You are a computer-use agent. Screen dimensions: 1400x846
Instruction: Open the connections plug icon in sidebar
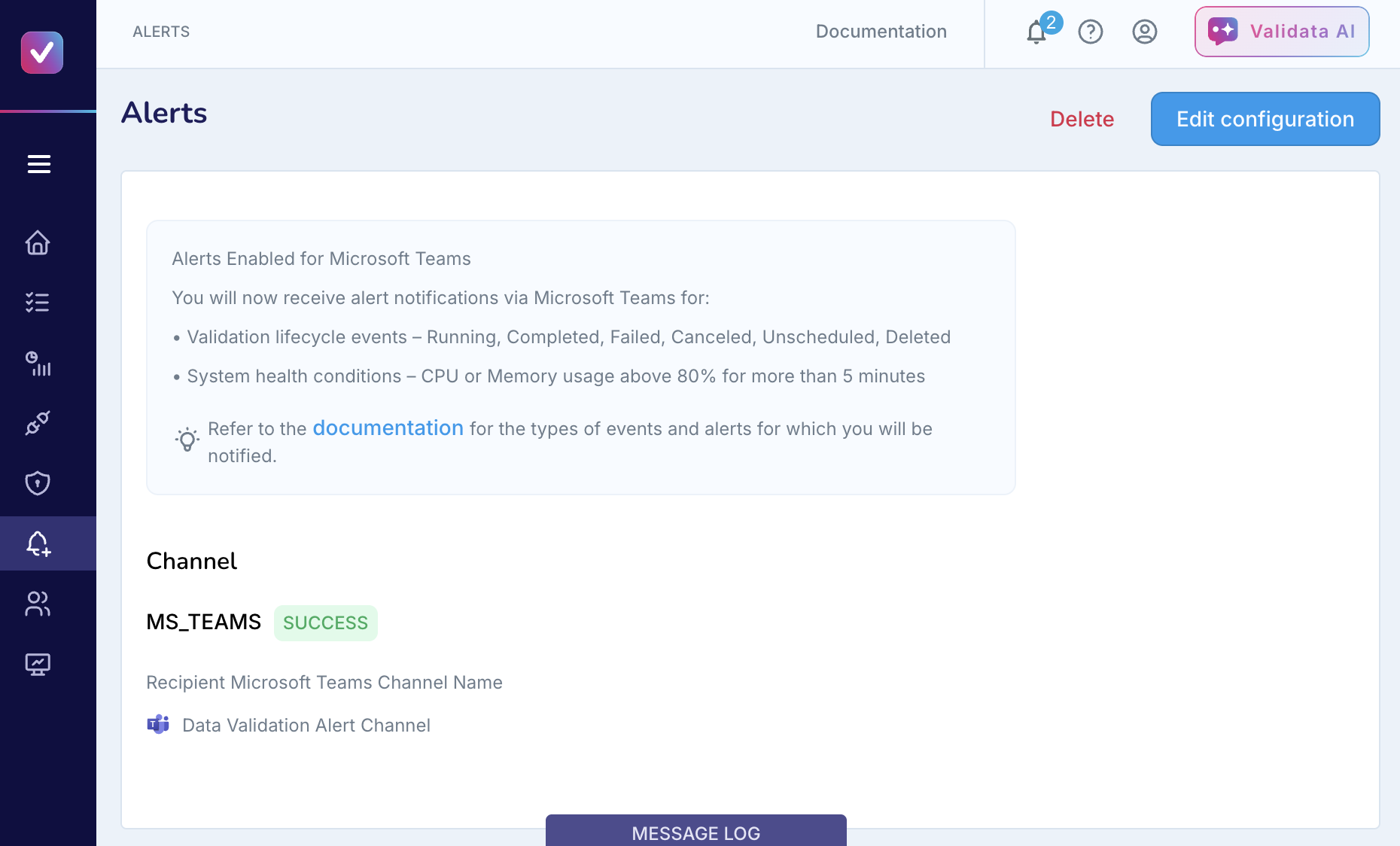pos(37,423)
